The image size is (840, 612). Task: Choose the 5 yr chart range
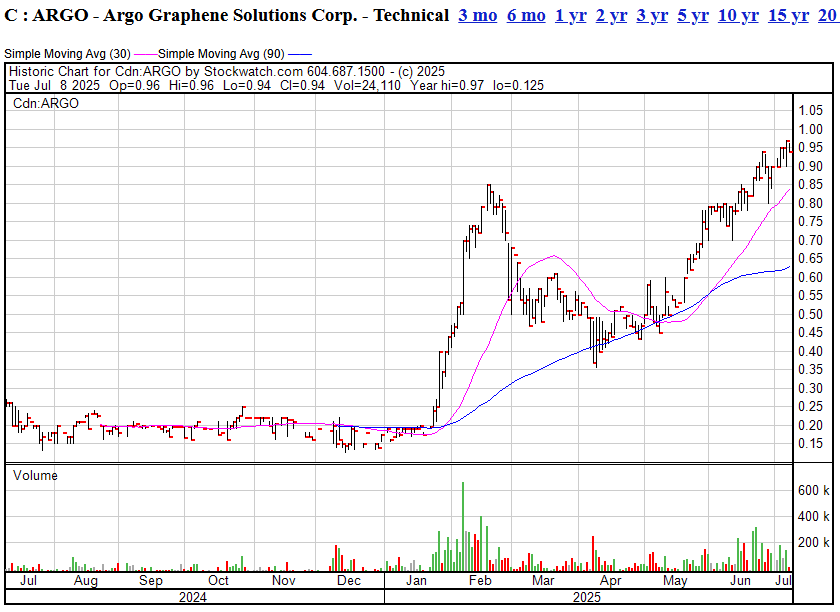[x=693, y=16]
